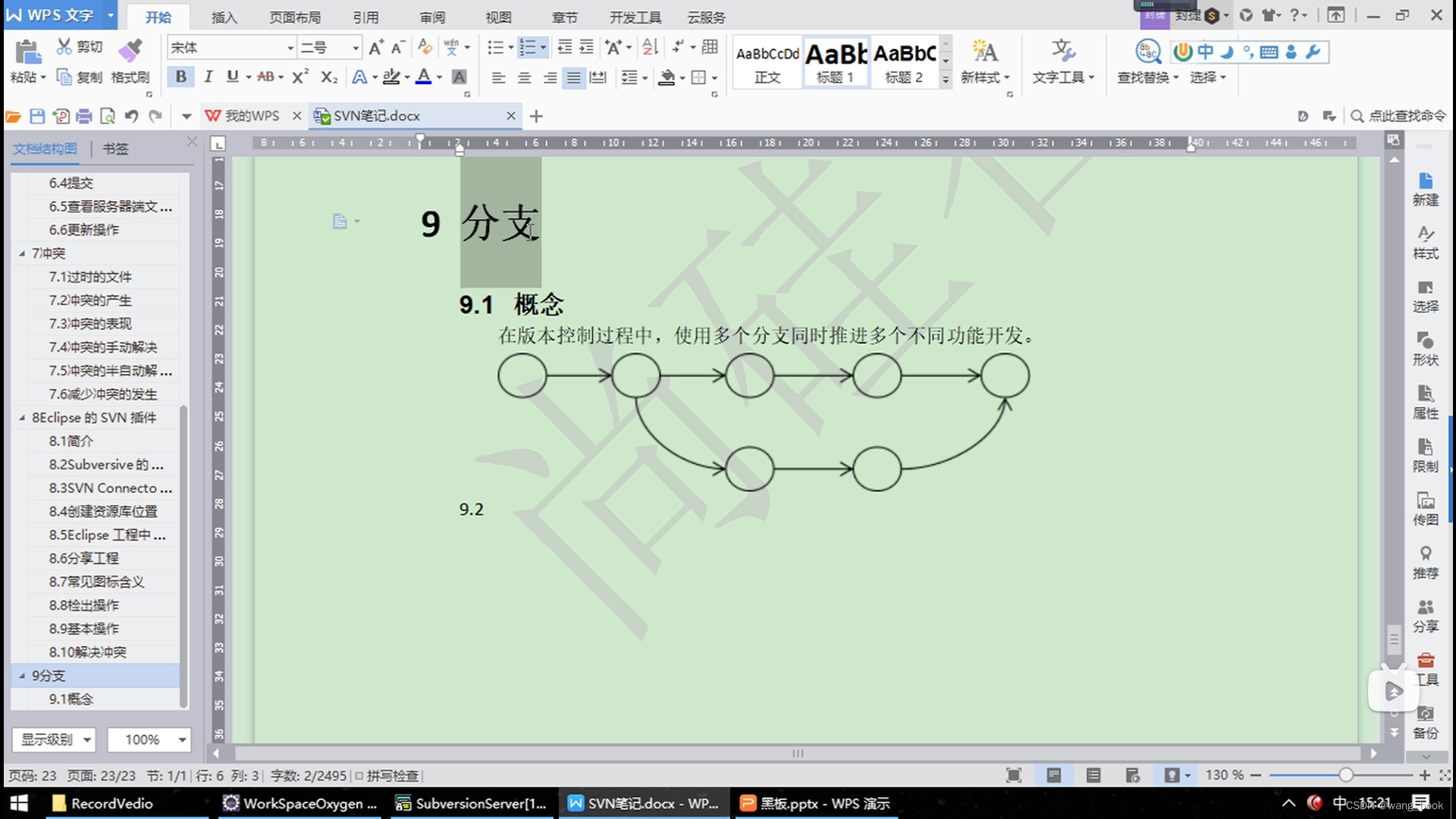Click the highlight color pen swatch
The width and height of the screenshot is (1456, 819).
tap(391, 77)
